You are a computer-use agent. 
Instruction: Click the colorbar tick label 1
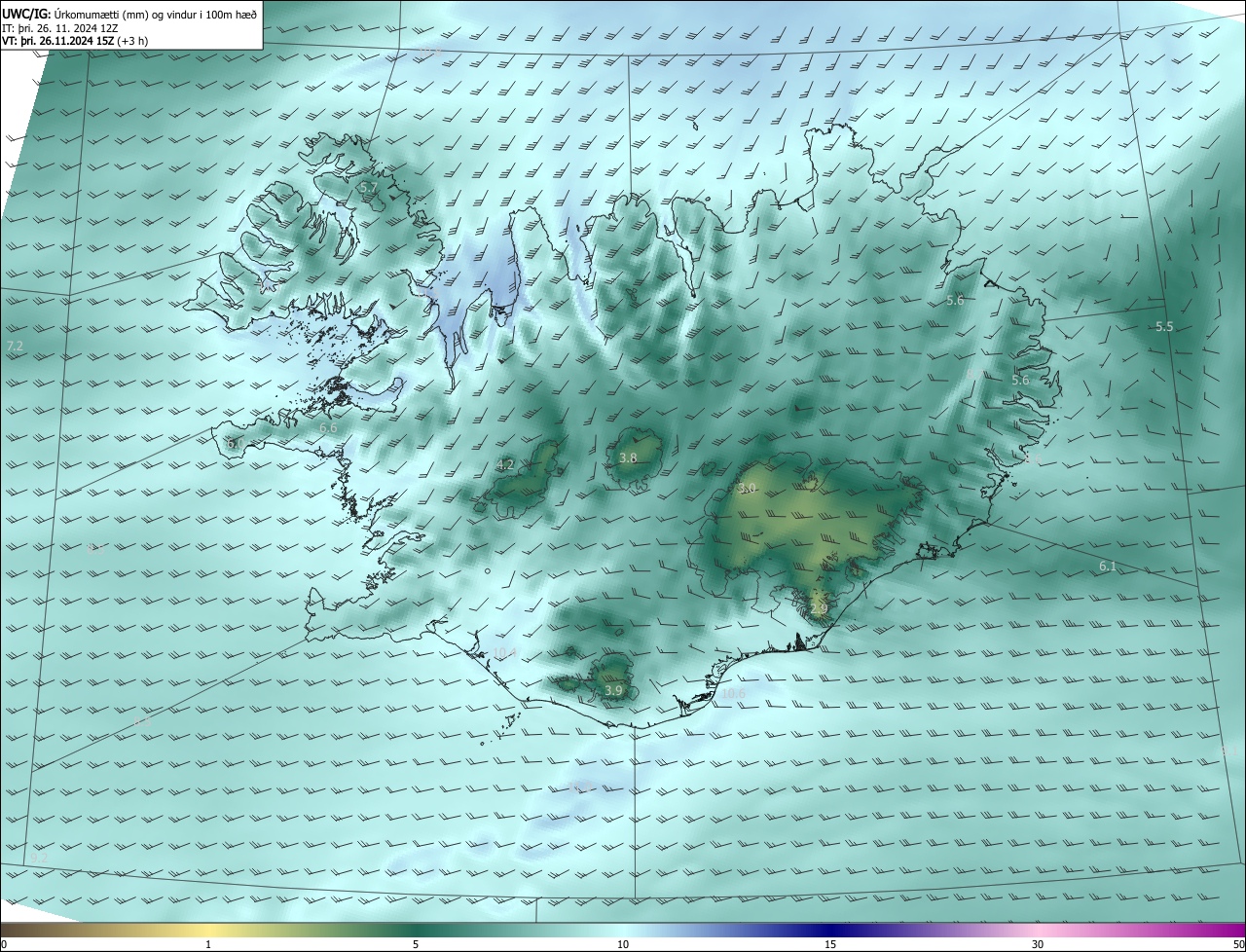click(x=208, y=944)
